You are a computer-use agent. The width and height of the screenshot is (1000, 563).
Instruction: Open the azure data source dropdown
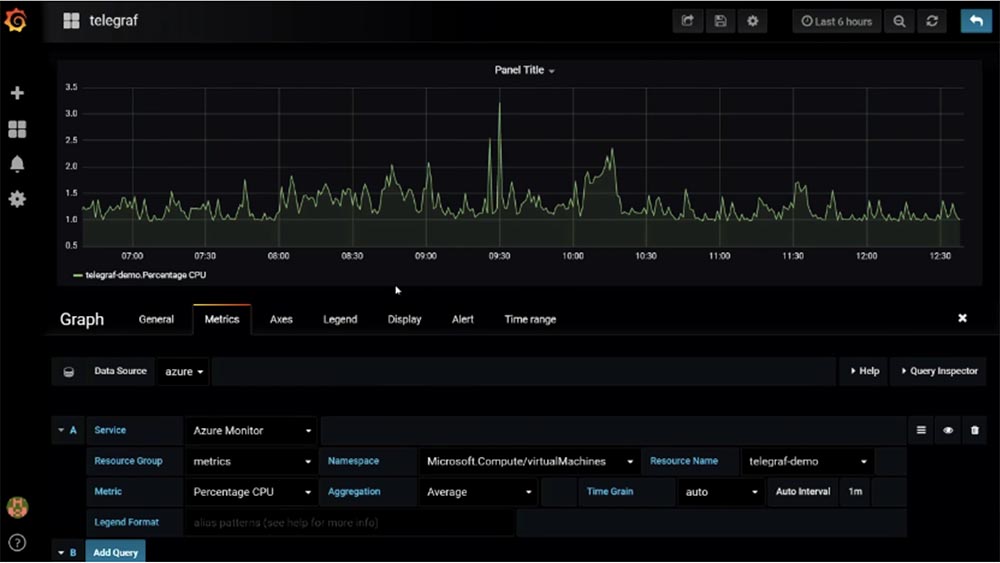184,372
